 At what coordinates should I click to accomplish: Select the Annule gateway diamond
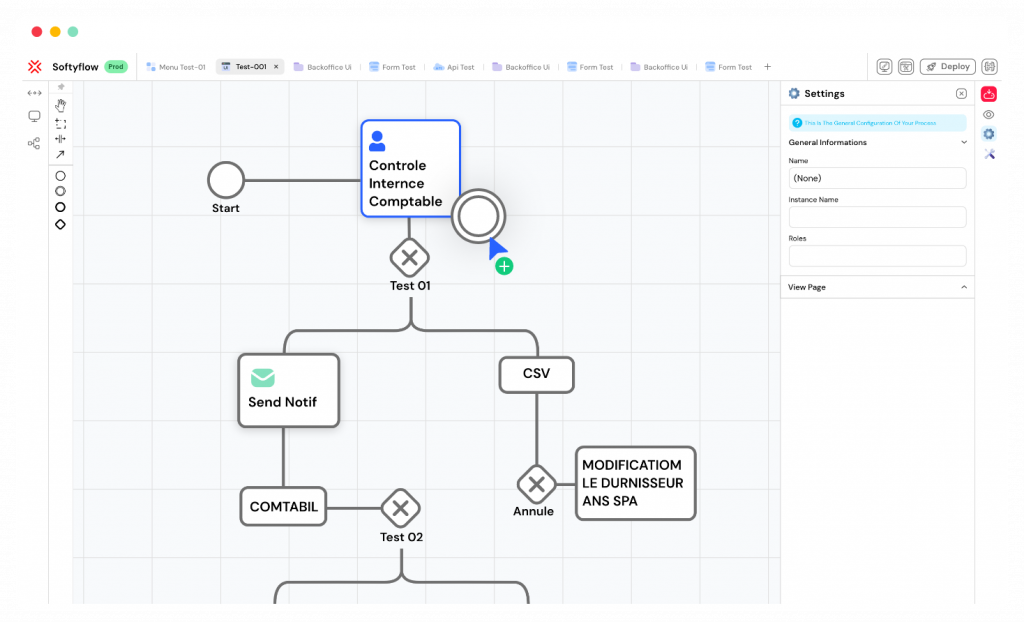[x=536, y=485]
